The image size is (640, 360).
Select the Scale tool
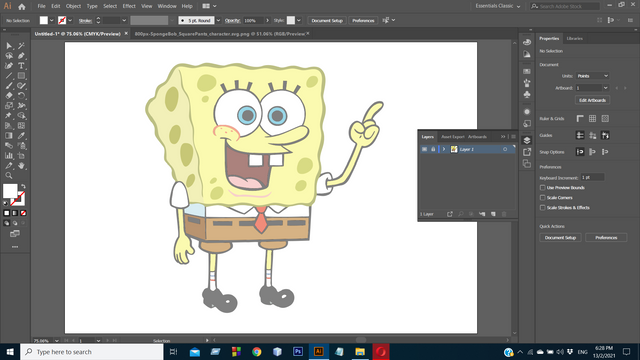pos(9,106)
